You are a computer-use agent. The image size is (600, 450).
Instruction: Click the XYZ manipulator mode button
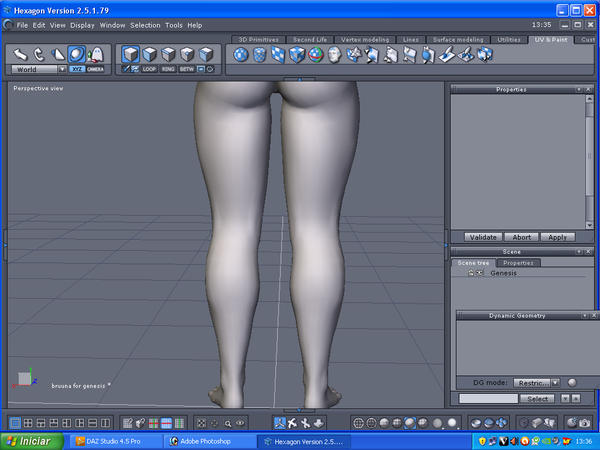pos(77,70)
